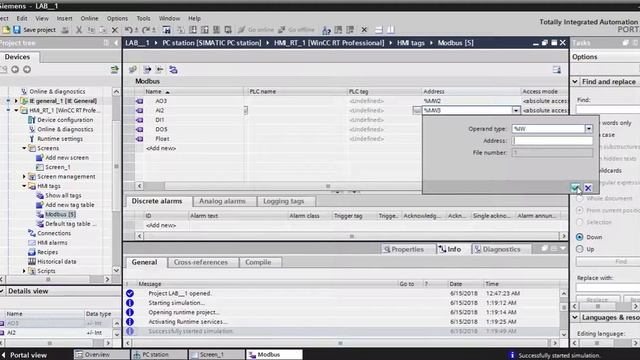Image resolution: width=640 pixels, height=360 pixels.
Task: Collapse the Languages & resources section
Action: pos(575,317)
